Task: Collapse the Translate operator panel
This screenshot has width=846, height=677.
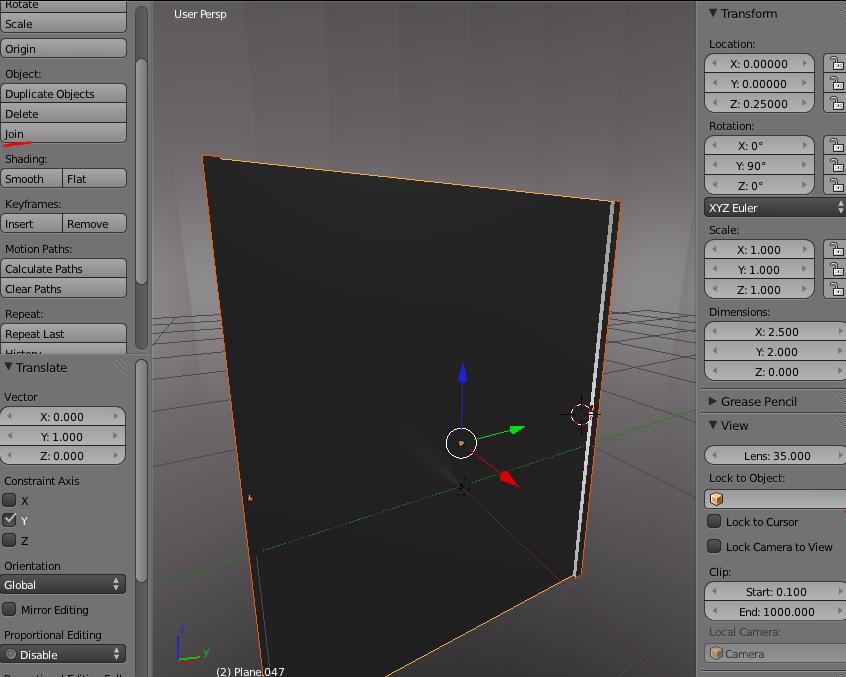Action: [9, 367]
